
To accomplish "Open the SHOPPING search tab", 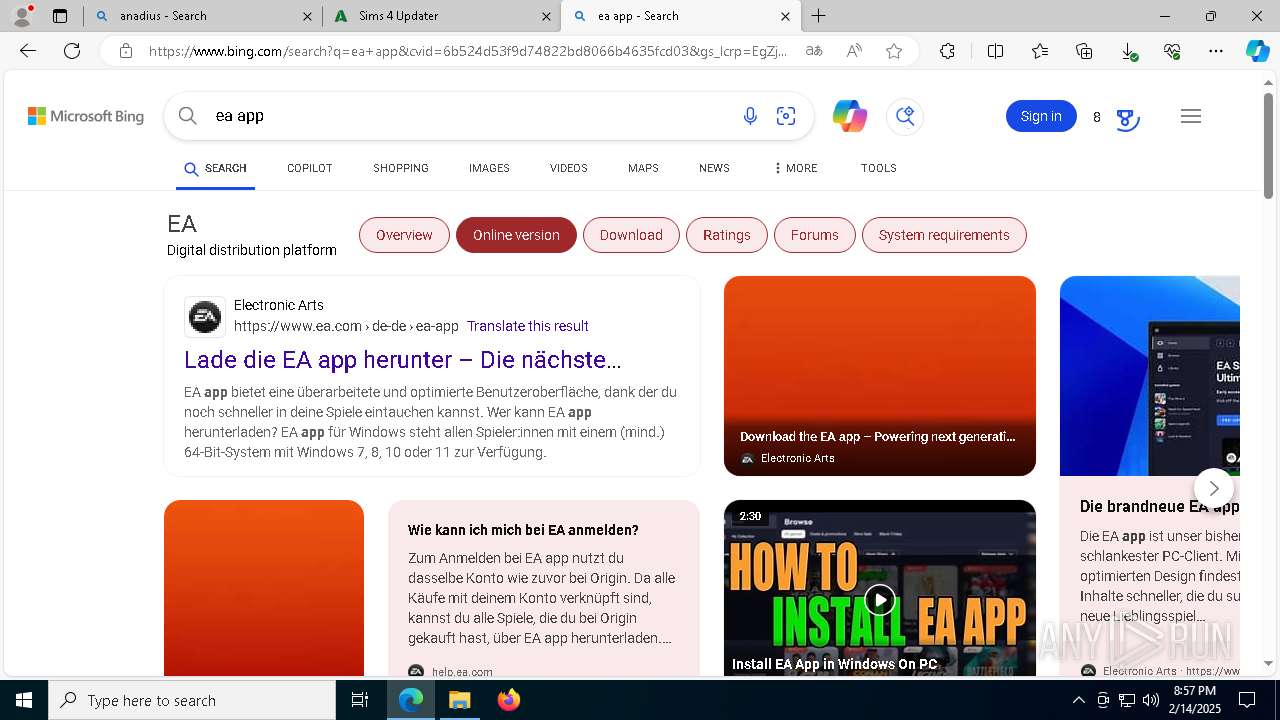I will click(x=401, y=168).
